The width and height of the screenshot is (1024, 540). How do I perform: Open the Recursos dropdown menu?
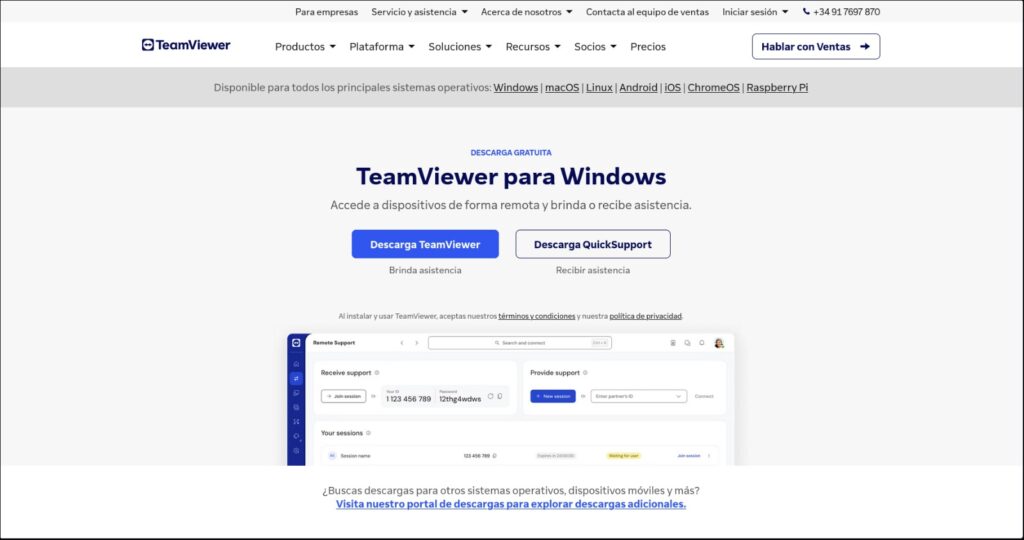[x=533, y=47]
